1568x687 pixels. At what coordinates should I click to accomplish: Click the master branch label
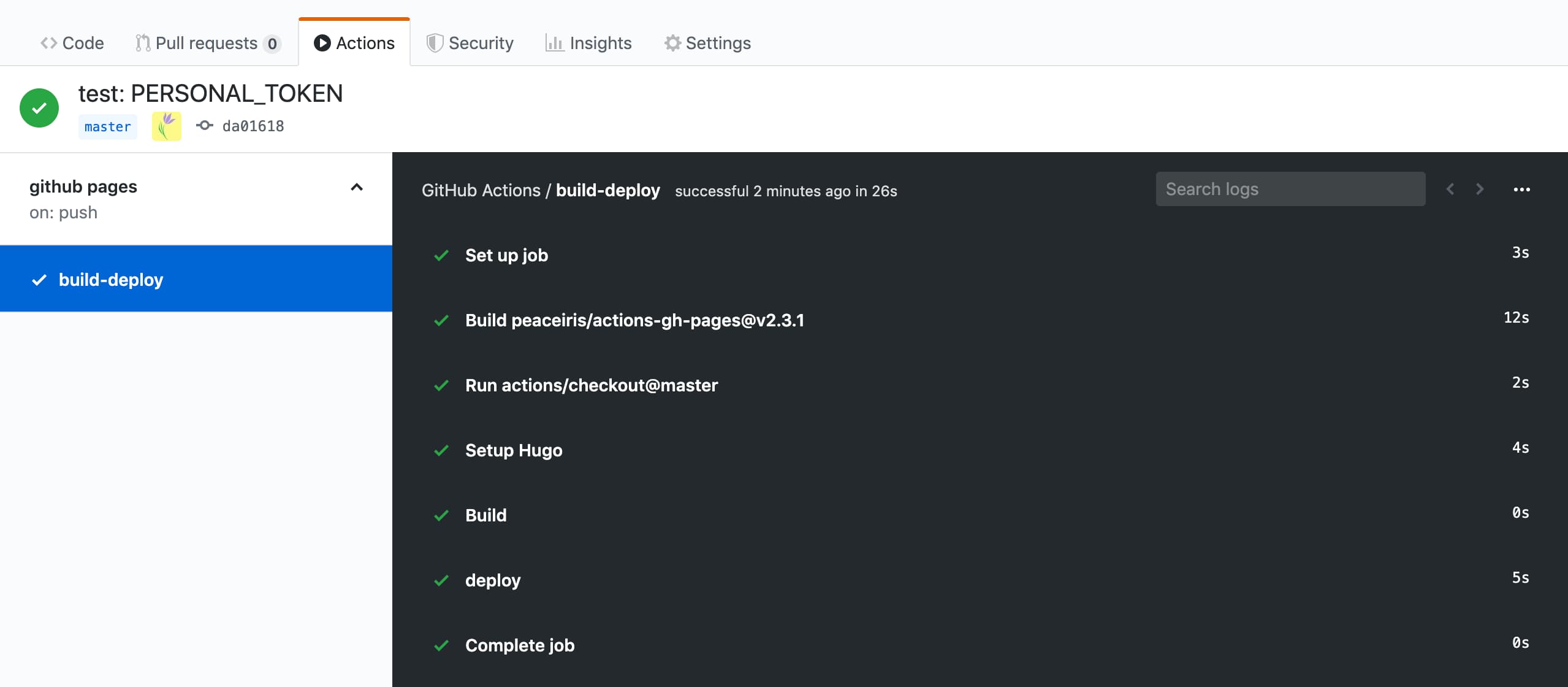tap(108, 127)
